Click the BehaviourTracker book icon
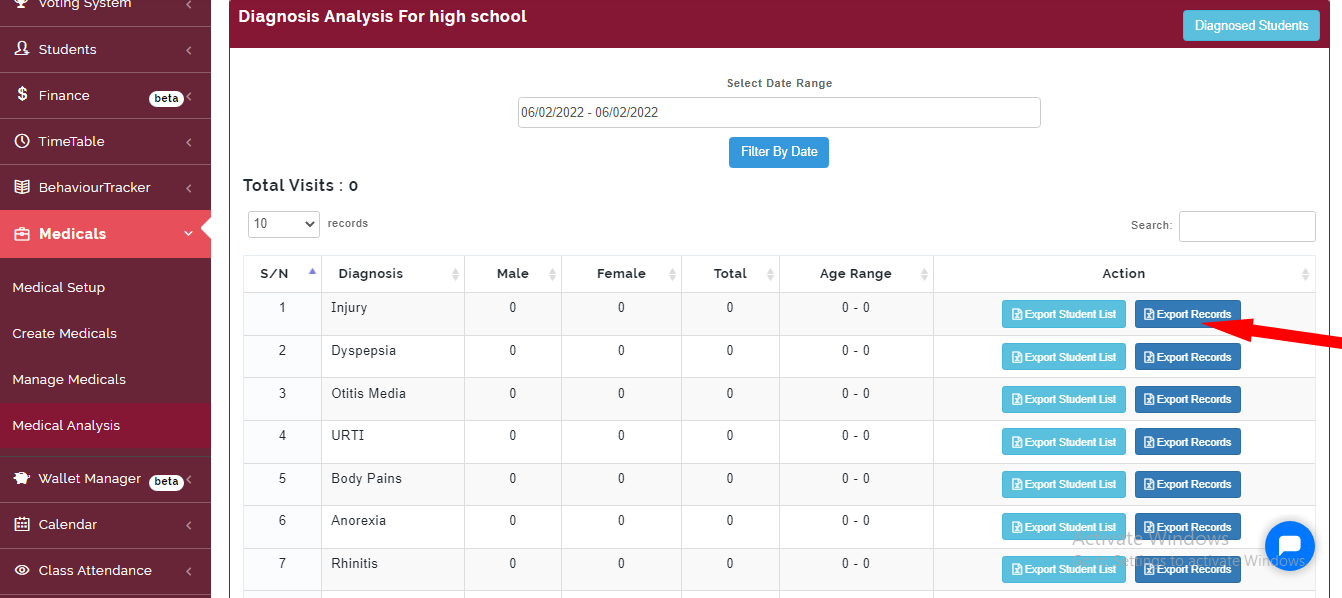The height and width of the screenshot is (598, 1342). pos(22,187)
